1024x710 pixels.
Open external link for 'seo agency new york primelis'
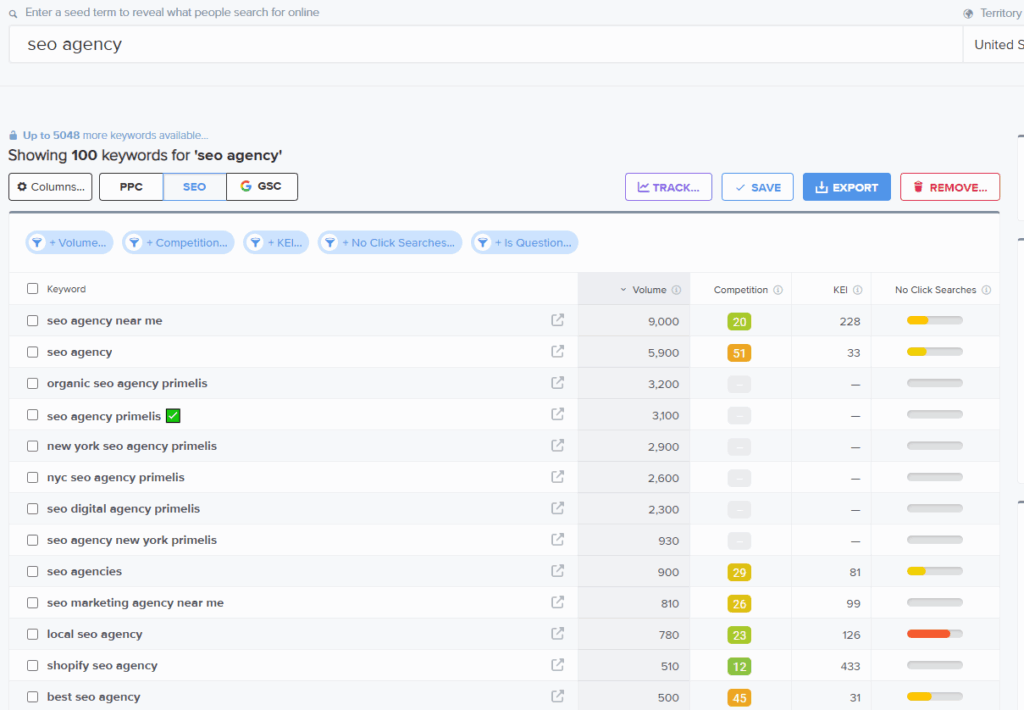pos(557,540)
